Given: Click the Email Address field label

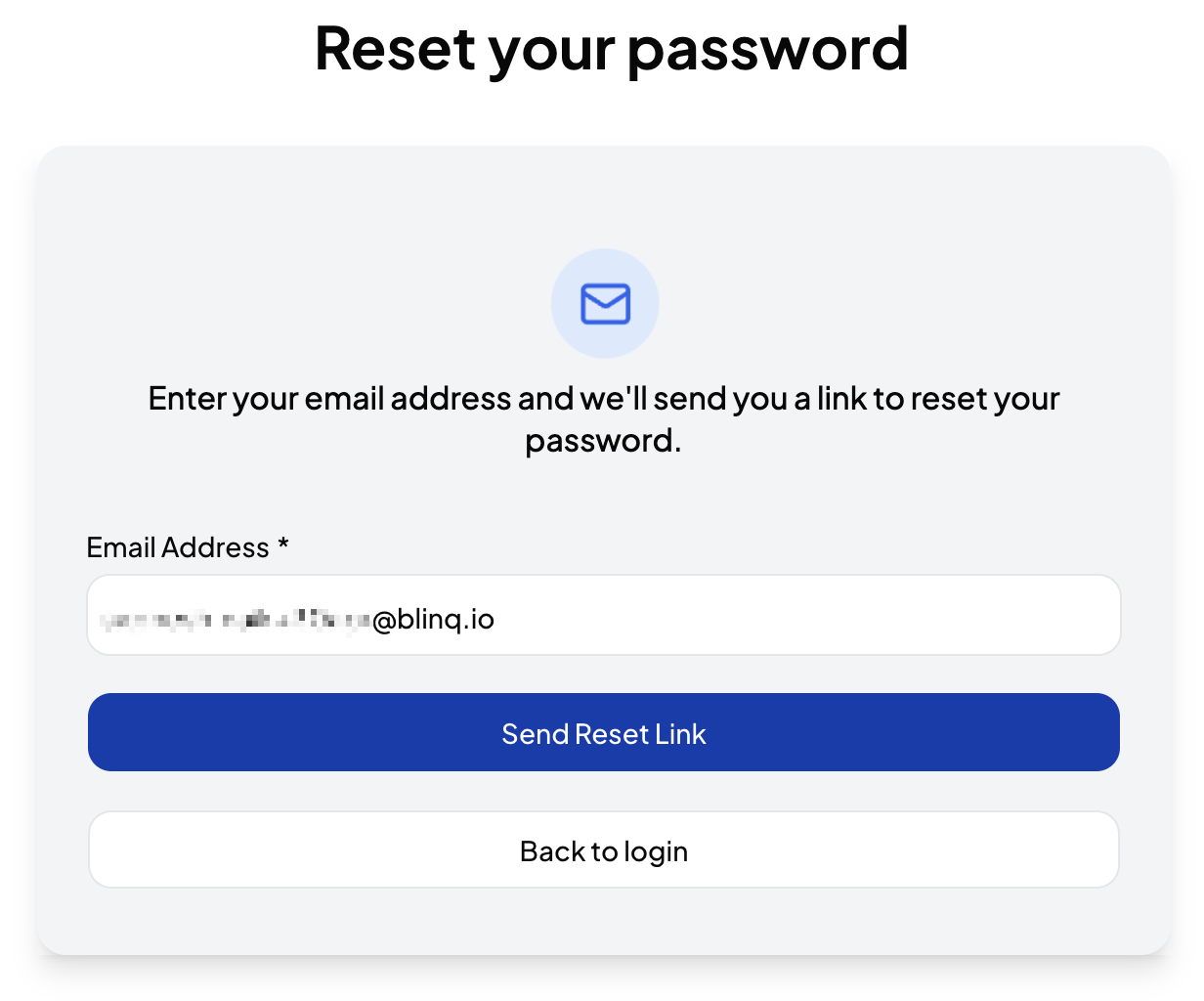Looking at the screenshot, I should 177,547.
